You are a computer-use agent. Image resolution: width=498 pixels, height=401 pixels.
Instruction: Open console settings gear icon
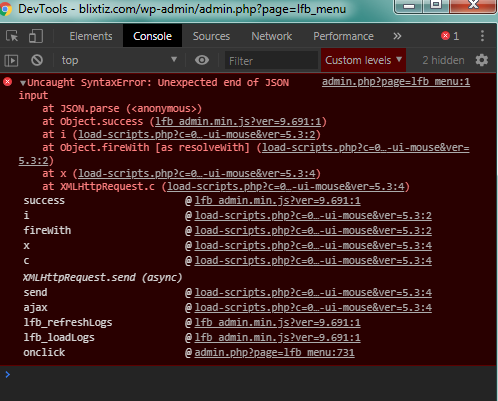(482, 60)
